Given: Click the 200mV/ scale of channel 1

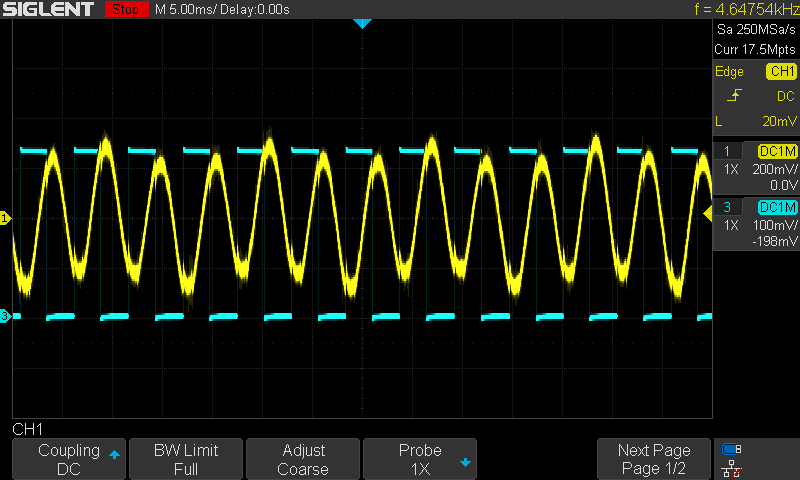Looking at the screenshot, I should 774,169.
